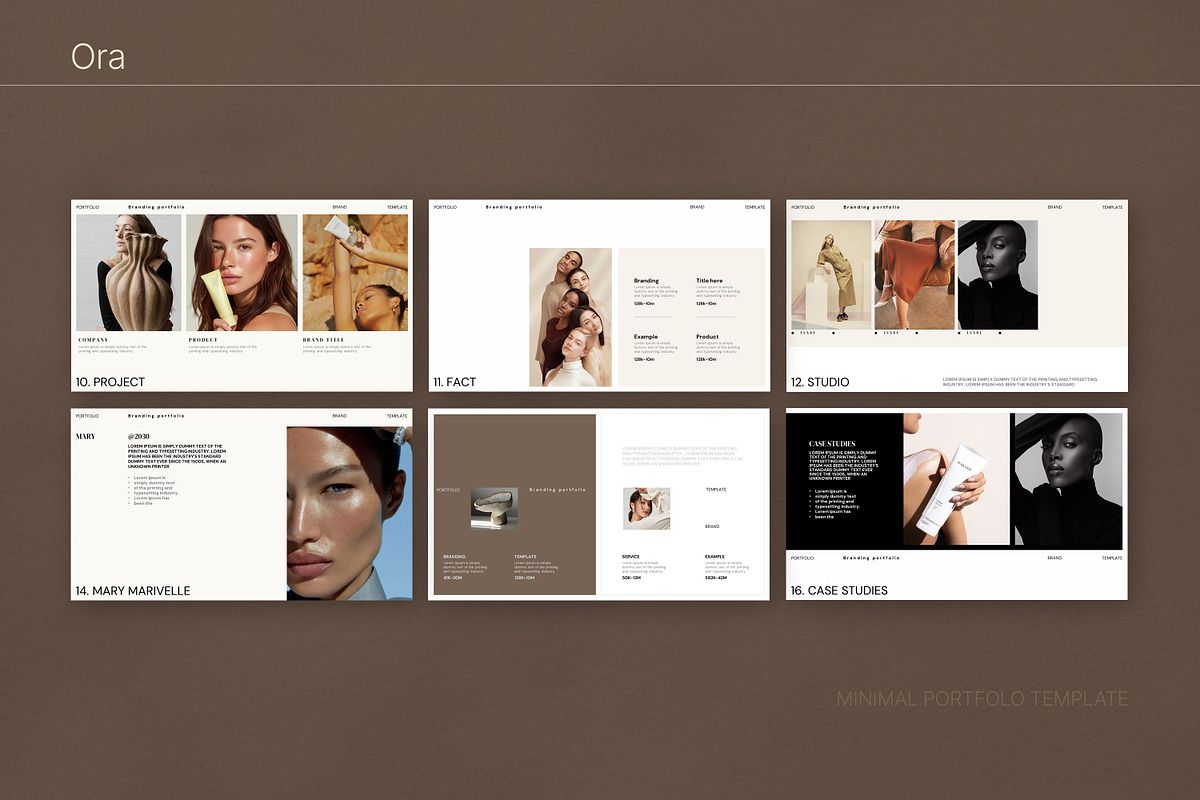Screen dimensions: 1200x800
Task: Select the woman in white hat photo
Action: click(x=646, y=508)
